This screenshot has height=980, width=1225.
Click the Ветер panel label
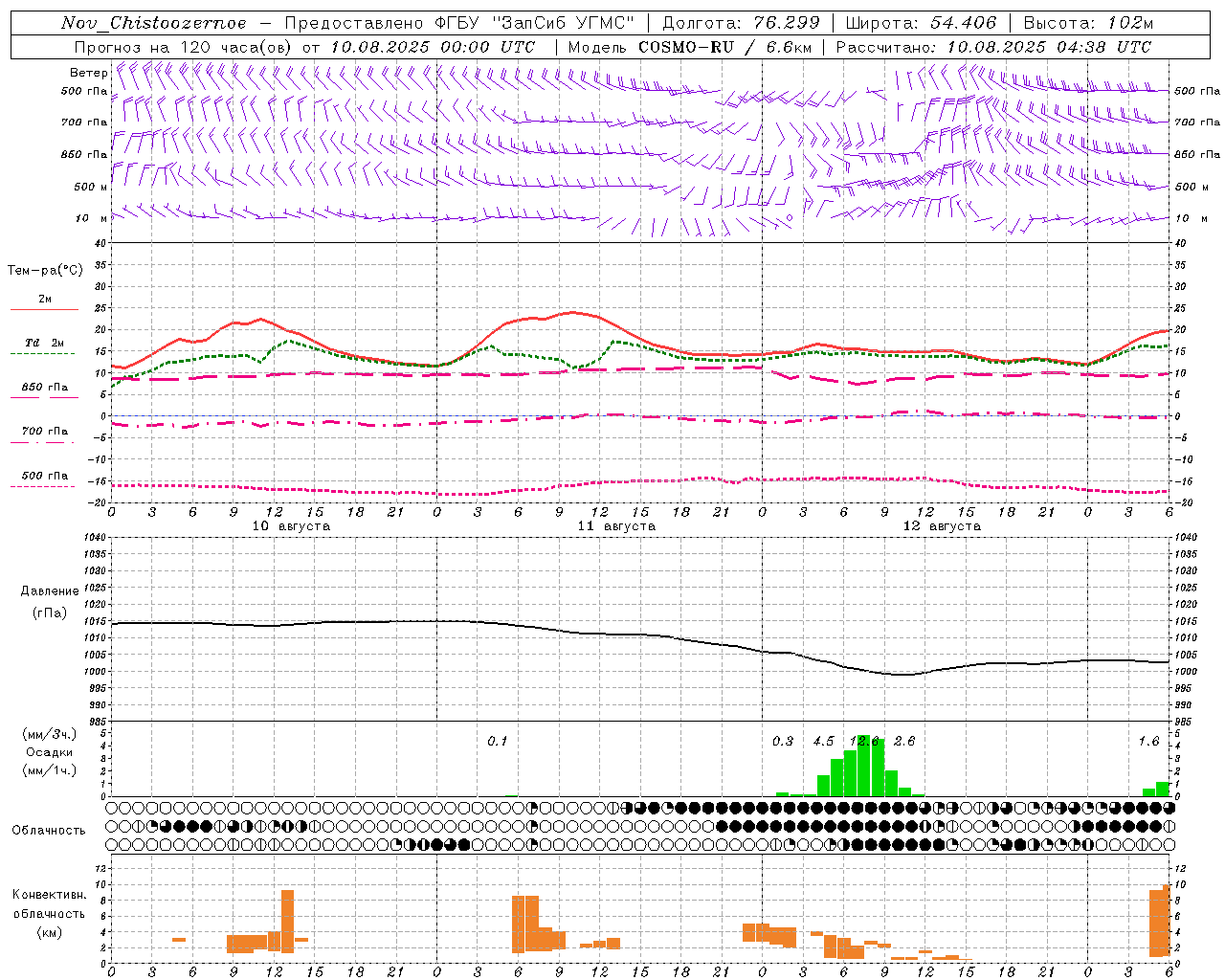[88, 73]
